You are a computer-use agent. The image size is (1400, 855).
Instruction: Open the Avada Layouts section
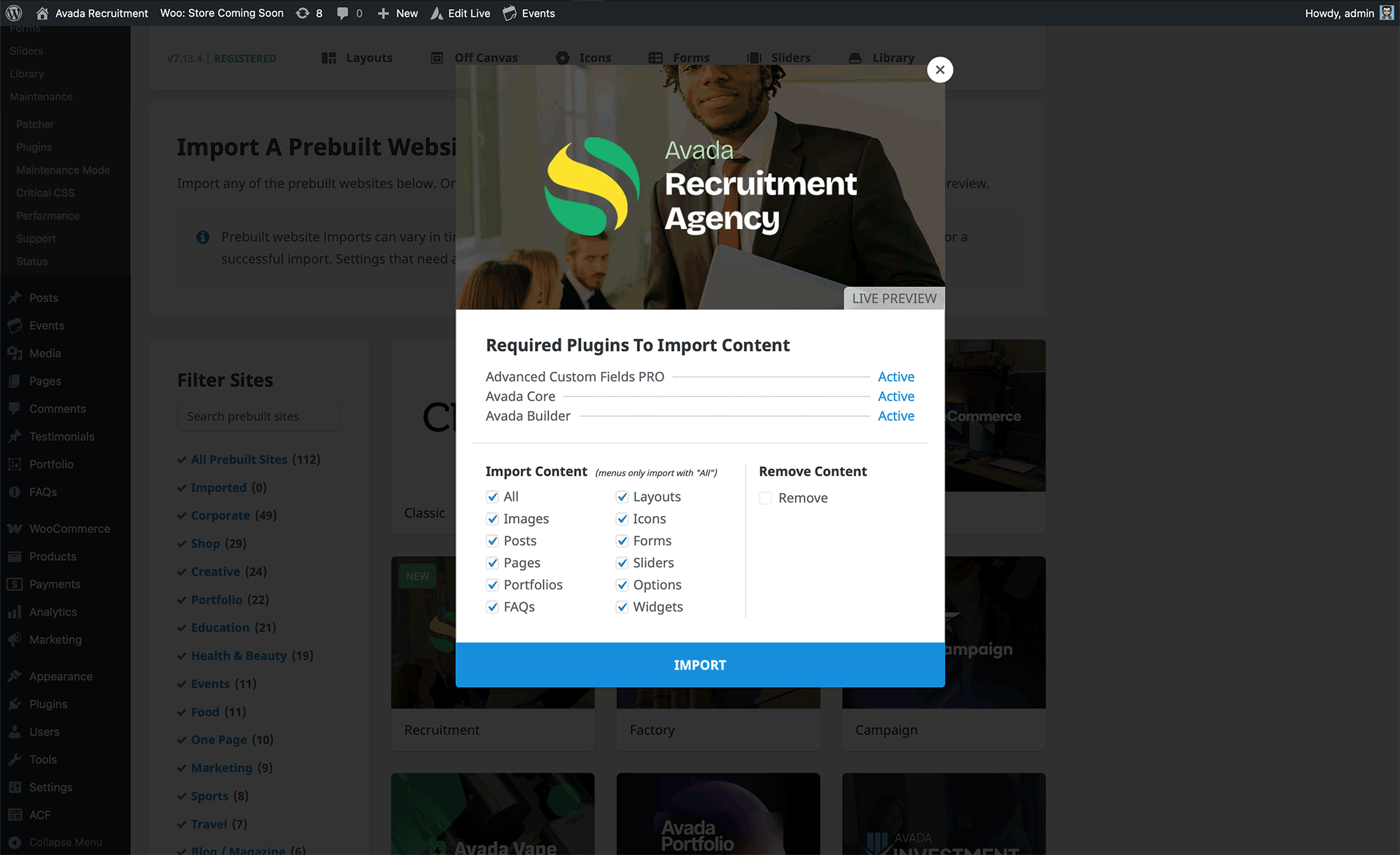pyautogui.click(x=369, y=57)
